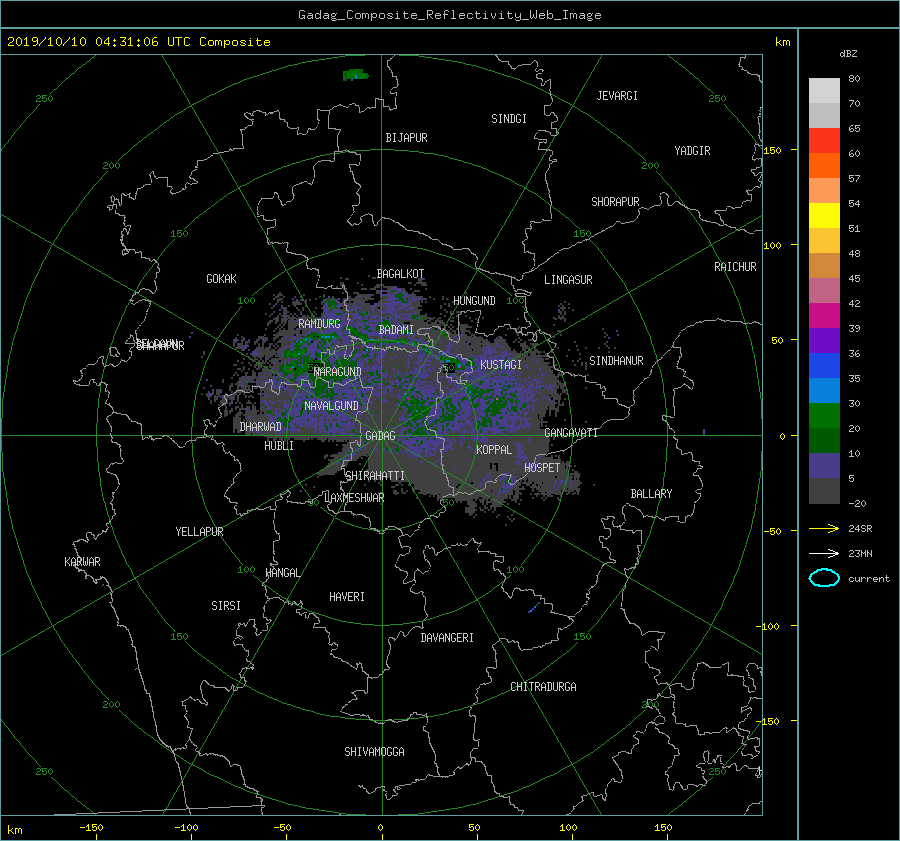900x841 pixels.
Task: Click the KUSTAGI city label
Action: pyautogui.click(x=501, y=365)
